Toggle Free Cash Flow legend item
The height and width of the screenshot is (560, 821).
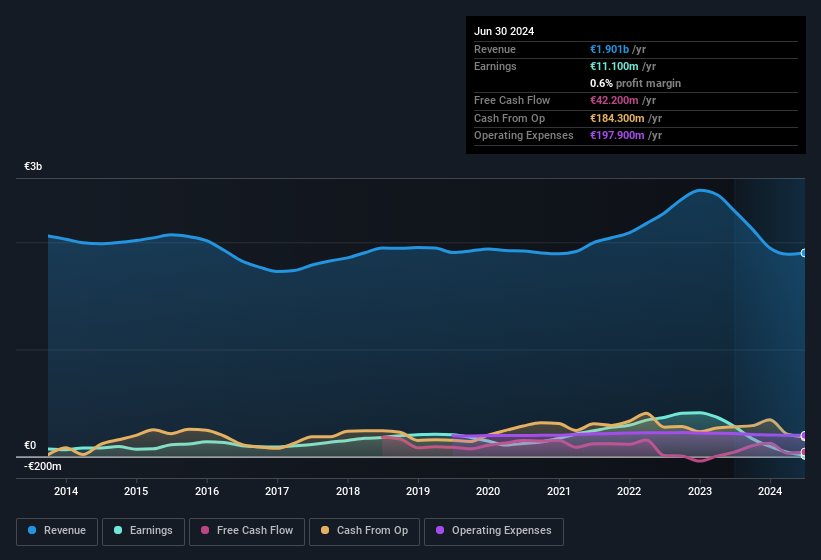coord(249,530)
